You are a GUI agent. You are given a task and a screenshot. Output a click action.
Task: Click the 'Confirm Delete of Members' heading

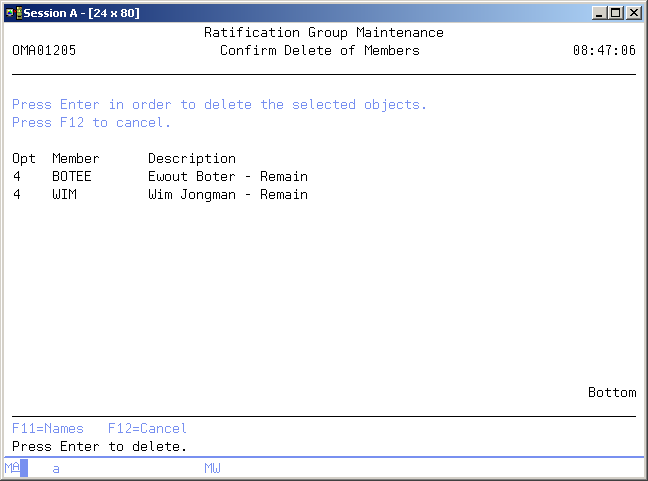320,50
